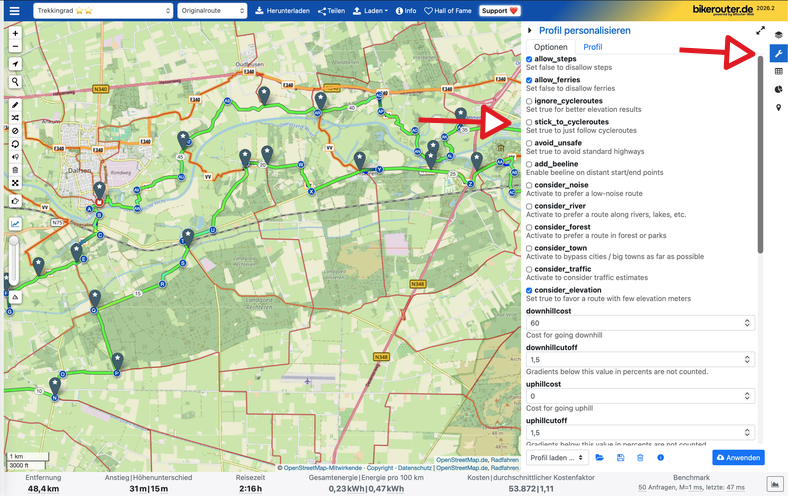
Task: Click the Anwenden button
Action: tap(738, 457)
